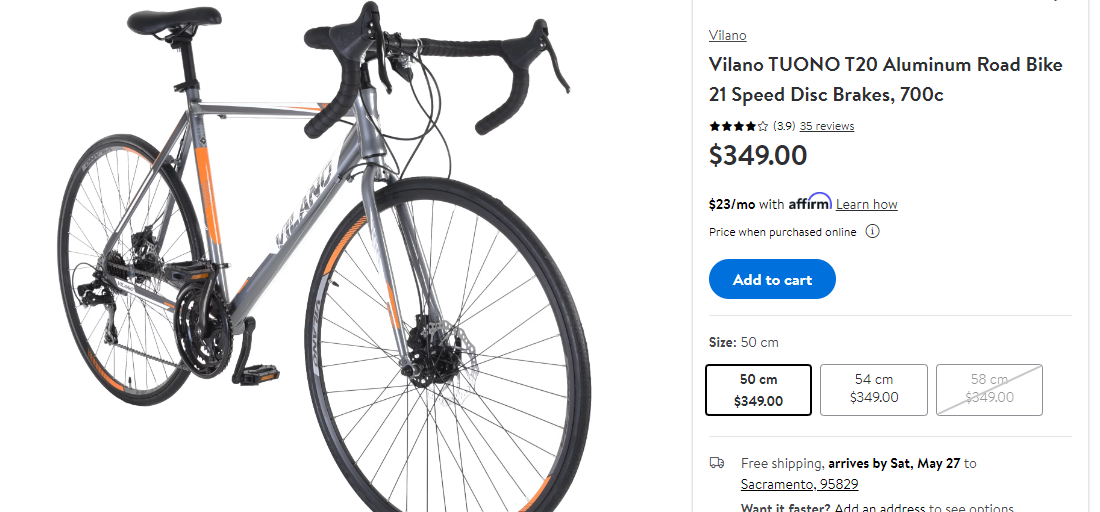Screen dimensions: 1100x512
Task: Click the shipping truck icon
Action: [717, 463]
